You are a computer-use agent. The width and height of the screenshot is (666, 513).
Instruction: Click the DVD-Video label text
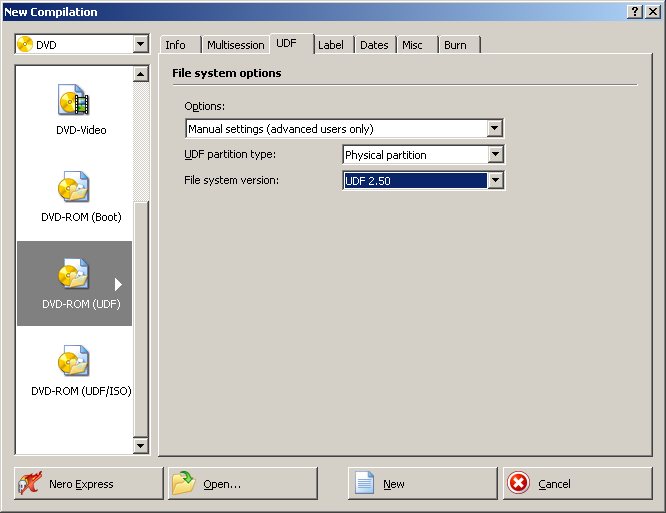pyautogui.click(x=81, y=130)
